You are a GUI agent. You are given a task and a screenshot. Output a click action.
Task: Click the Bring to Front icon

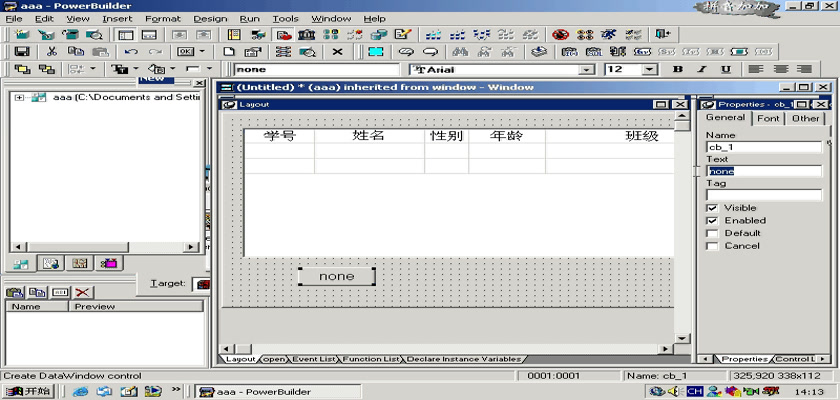(x=22, y=69)
